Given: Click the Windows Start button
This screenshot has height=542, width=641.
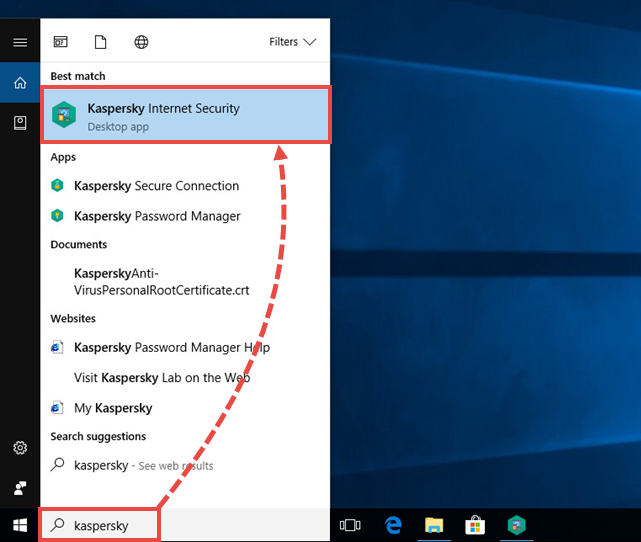Looking at the screenshot, I should (x=20, y=525).
